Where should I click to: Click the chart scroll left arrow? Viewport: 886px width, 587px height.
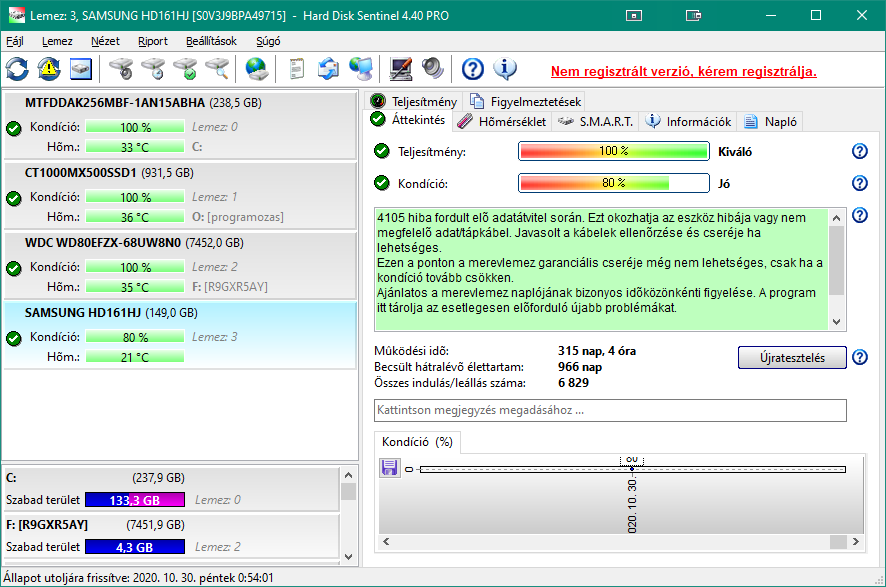386,541
